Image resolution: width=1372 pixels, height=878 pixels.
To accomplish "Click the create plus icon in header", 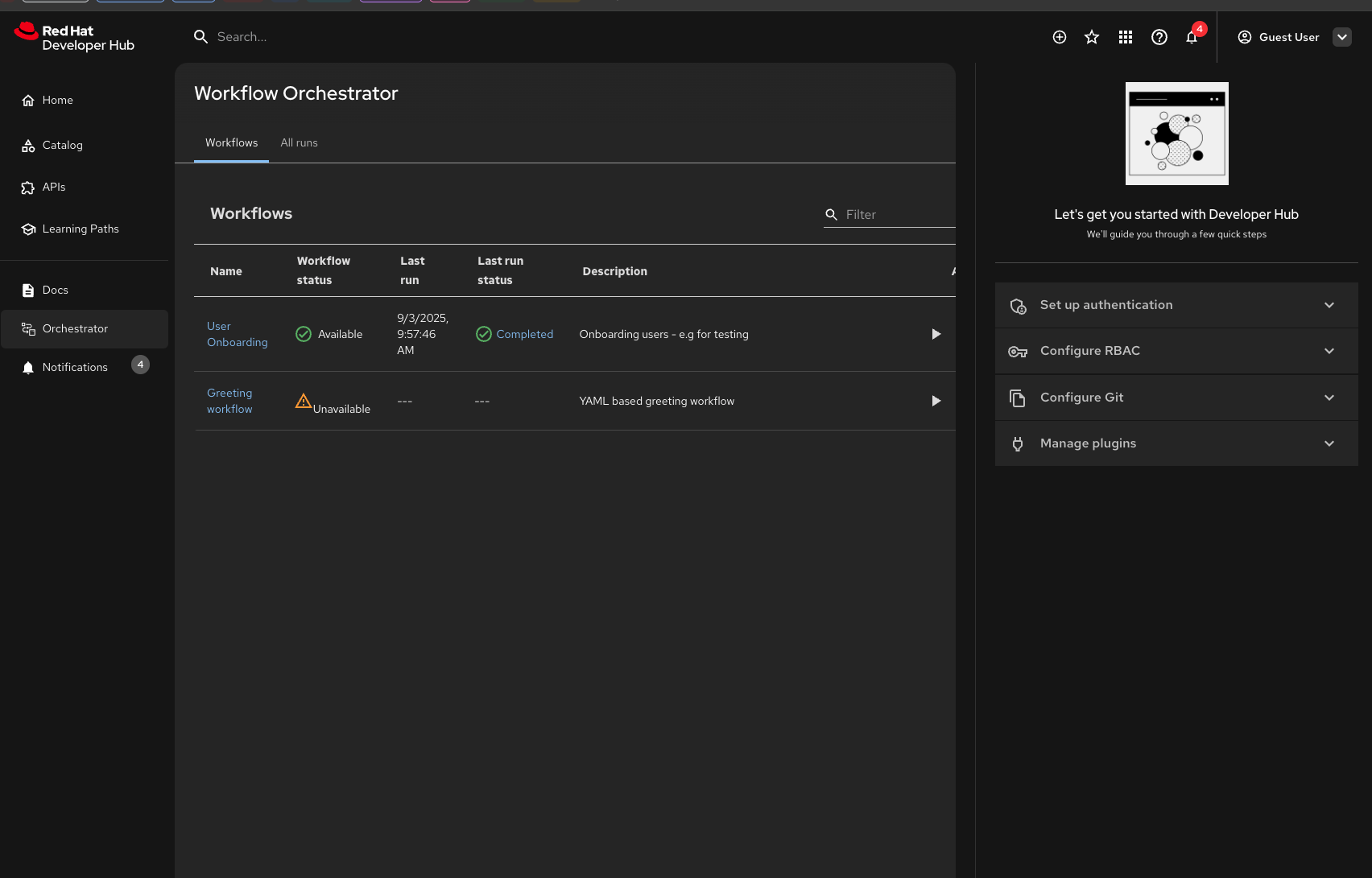I will [1060, 37].
